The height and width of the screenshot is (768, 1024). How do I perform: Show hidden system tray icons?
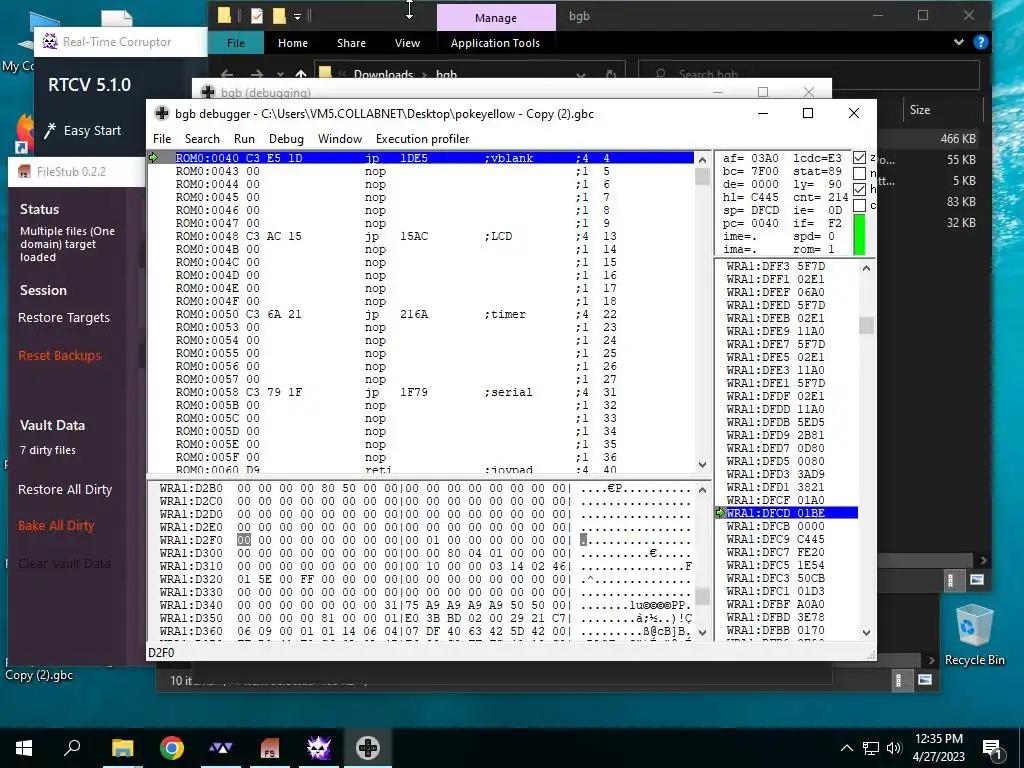[x=846, y=748]
